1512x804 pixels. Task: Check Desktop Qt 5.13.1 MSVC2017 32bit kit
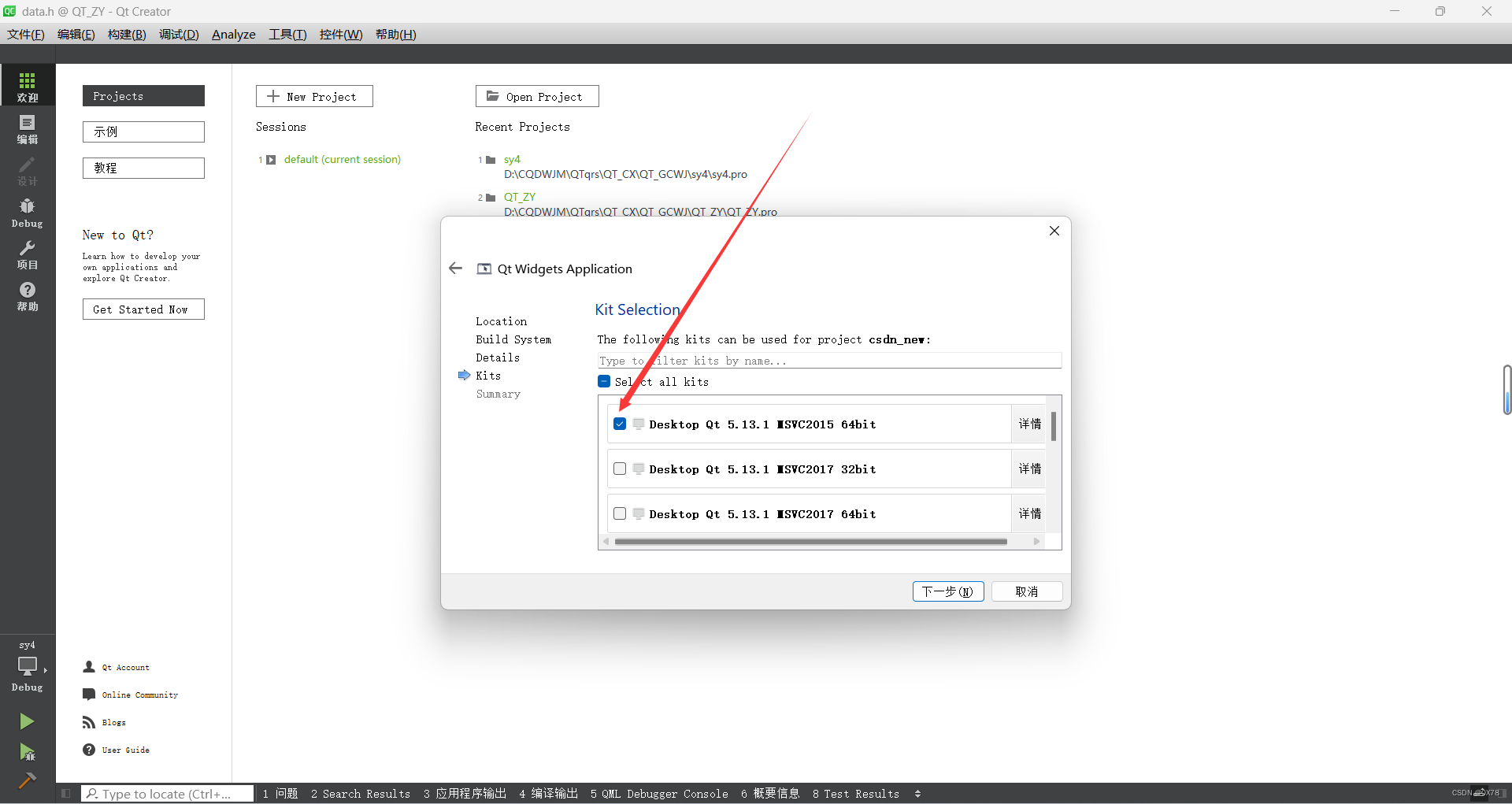point(620,469)
